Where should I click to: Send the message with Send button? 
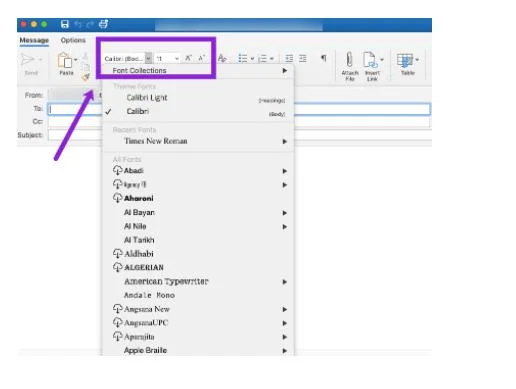30,64
